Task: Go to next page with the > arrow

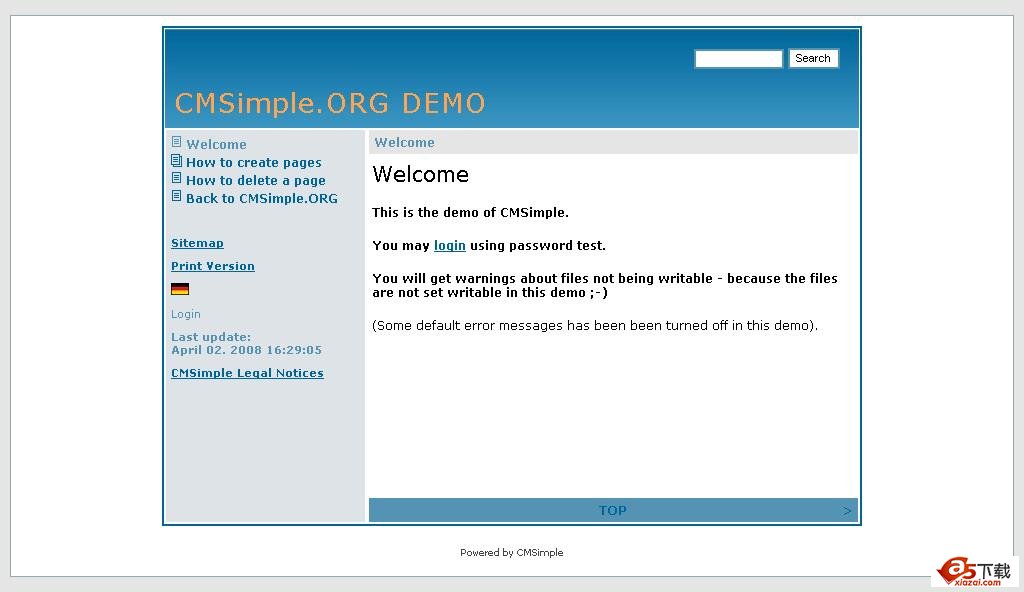Action: pos(847,510)
